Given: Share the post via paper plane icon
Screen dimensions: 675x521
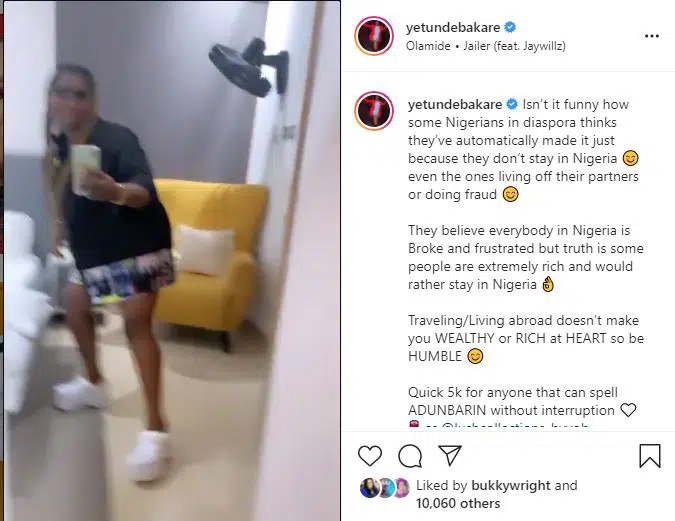Looking at the screenshot, I should point(450,455).
